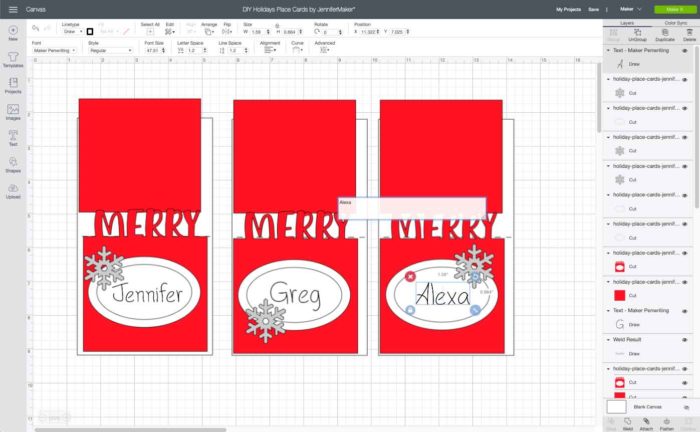Open the Curve dropdown
The width and height of the screenshot is (700, 432).
point(297,50)
